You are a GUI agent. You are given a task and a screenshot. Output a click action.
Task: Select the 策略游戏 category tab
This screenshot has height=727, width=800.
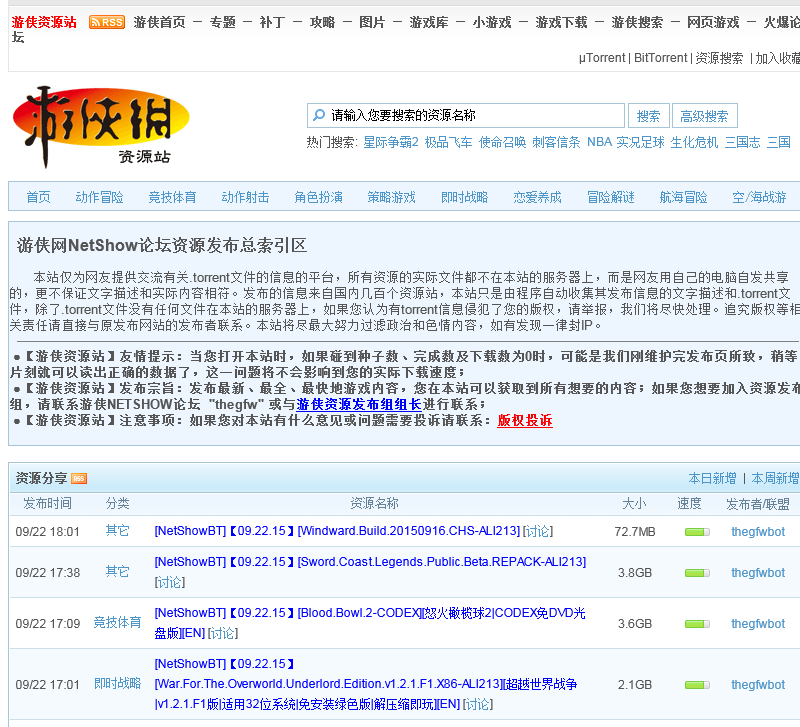pyautogui.click(x=391, y=197)
